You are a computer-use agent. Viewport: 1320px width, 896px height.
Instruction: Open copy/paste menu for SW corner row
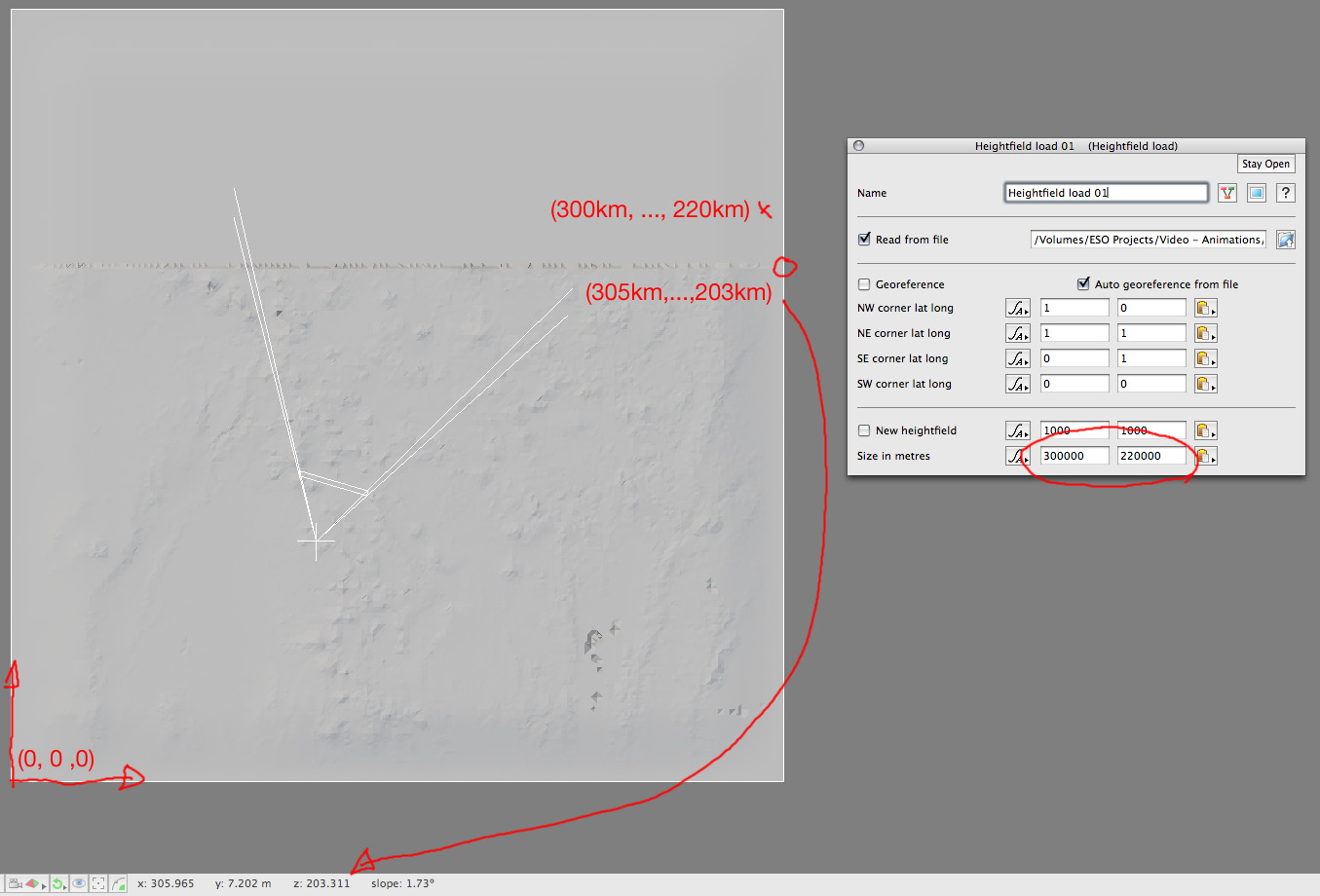(1206, 384)
